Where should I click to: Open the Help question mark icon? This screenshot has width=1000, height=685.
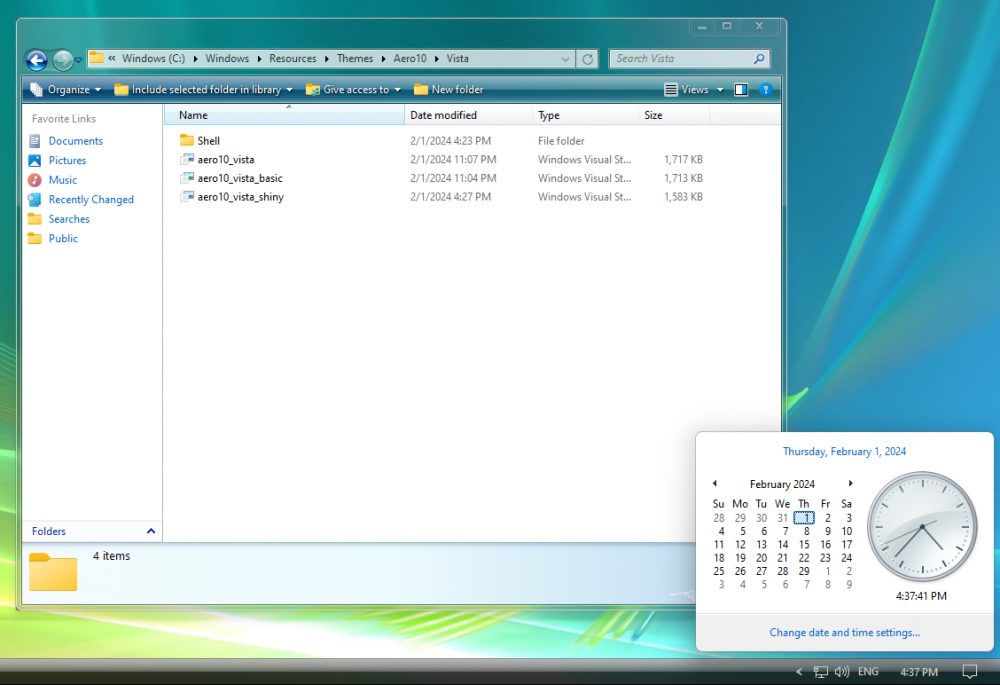coord(765,90)
